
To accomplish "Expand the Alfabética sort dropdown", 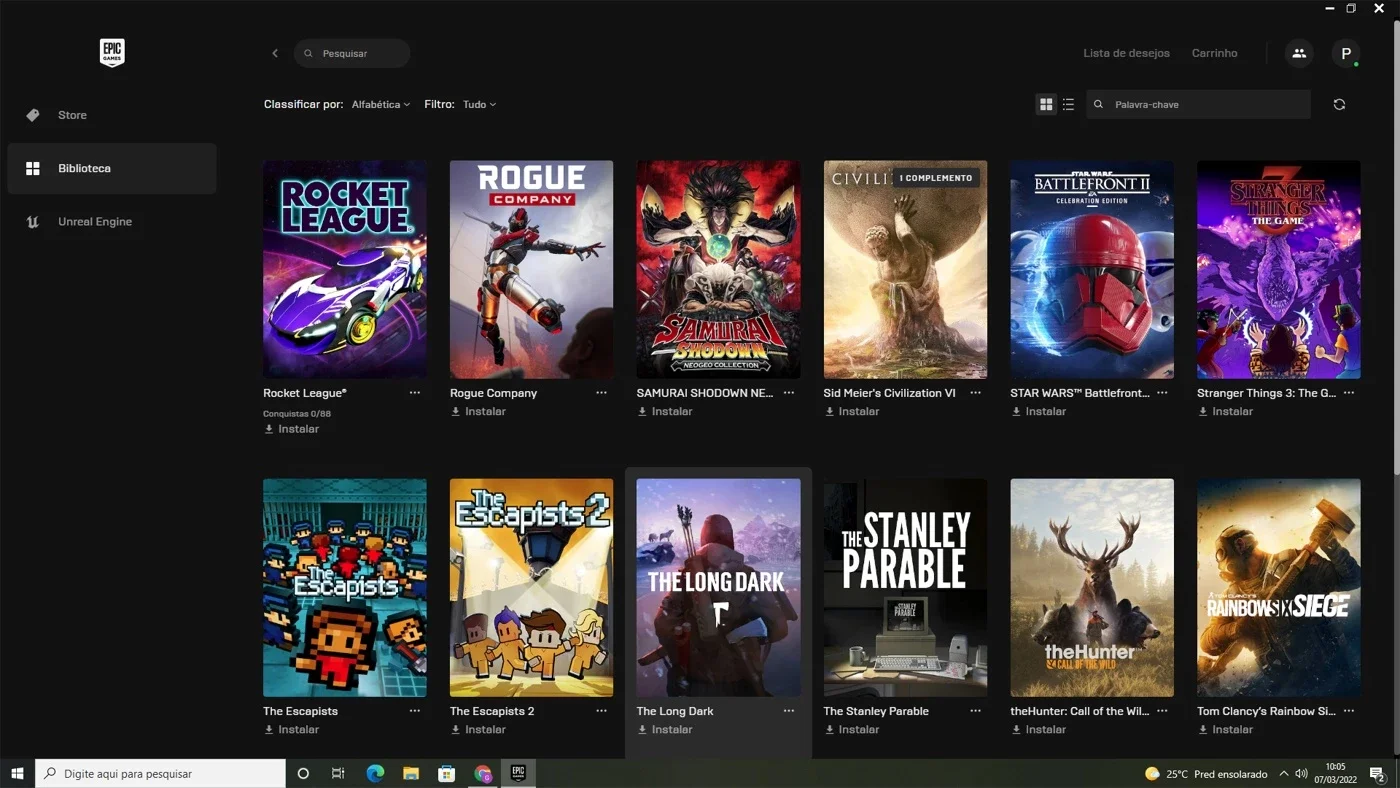I will click(381, 104).
